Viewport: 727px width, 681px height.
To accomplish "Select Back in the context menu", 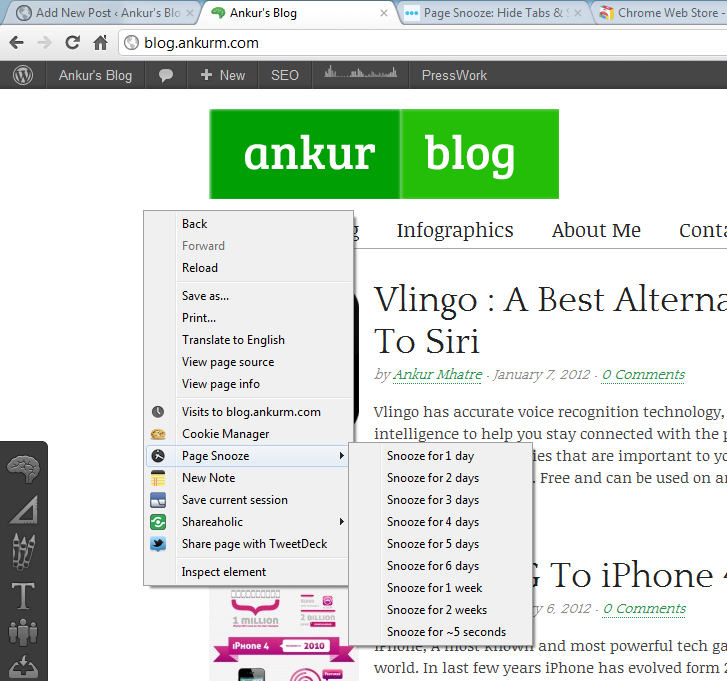I will [x=248, y=224].
